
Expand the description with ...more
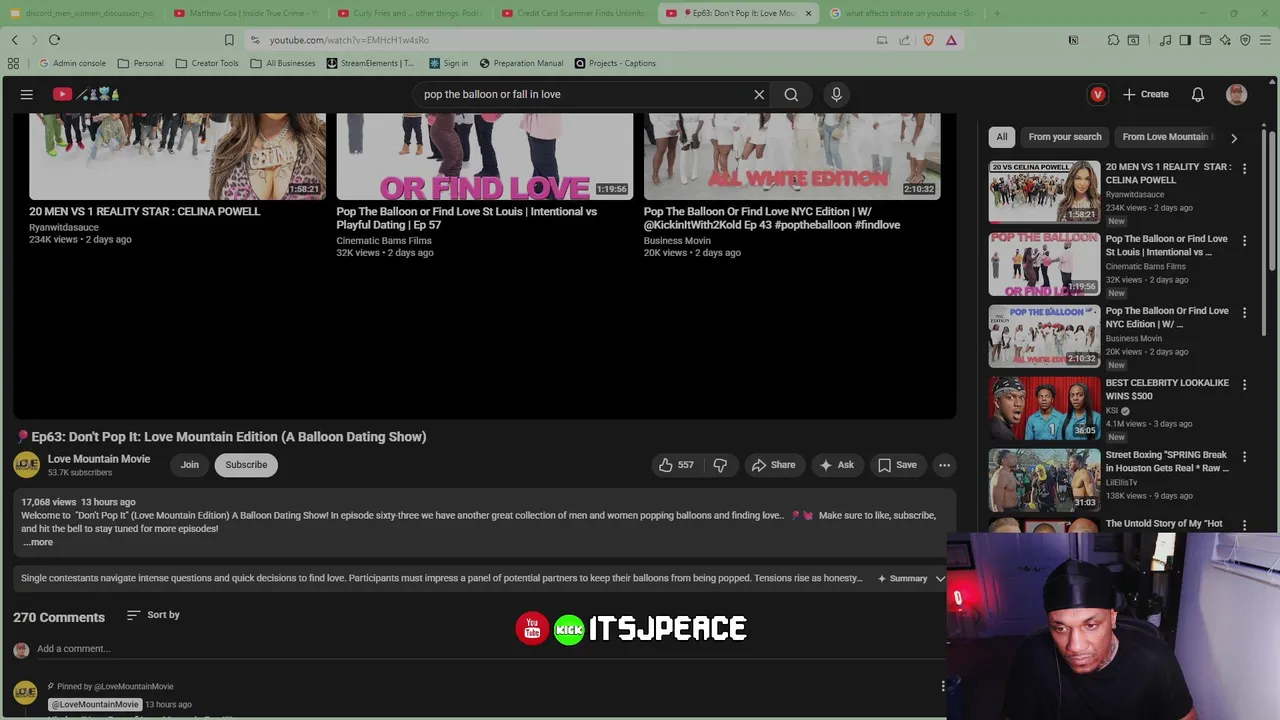point(38,542)
